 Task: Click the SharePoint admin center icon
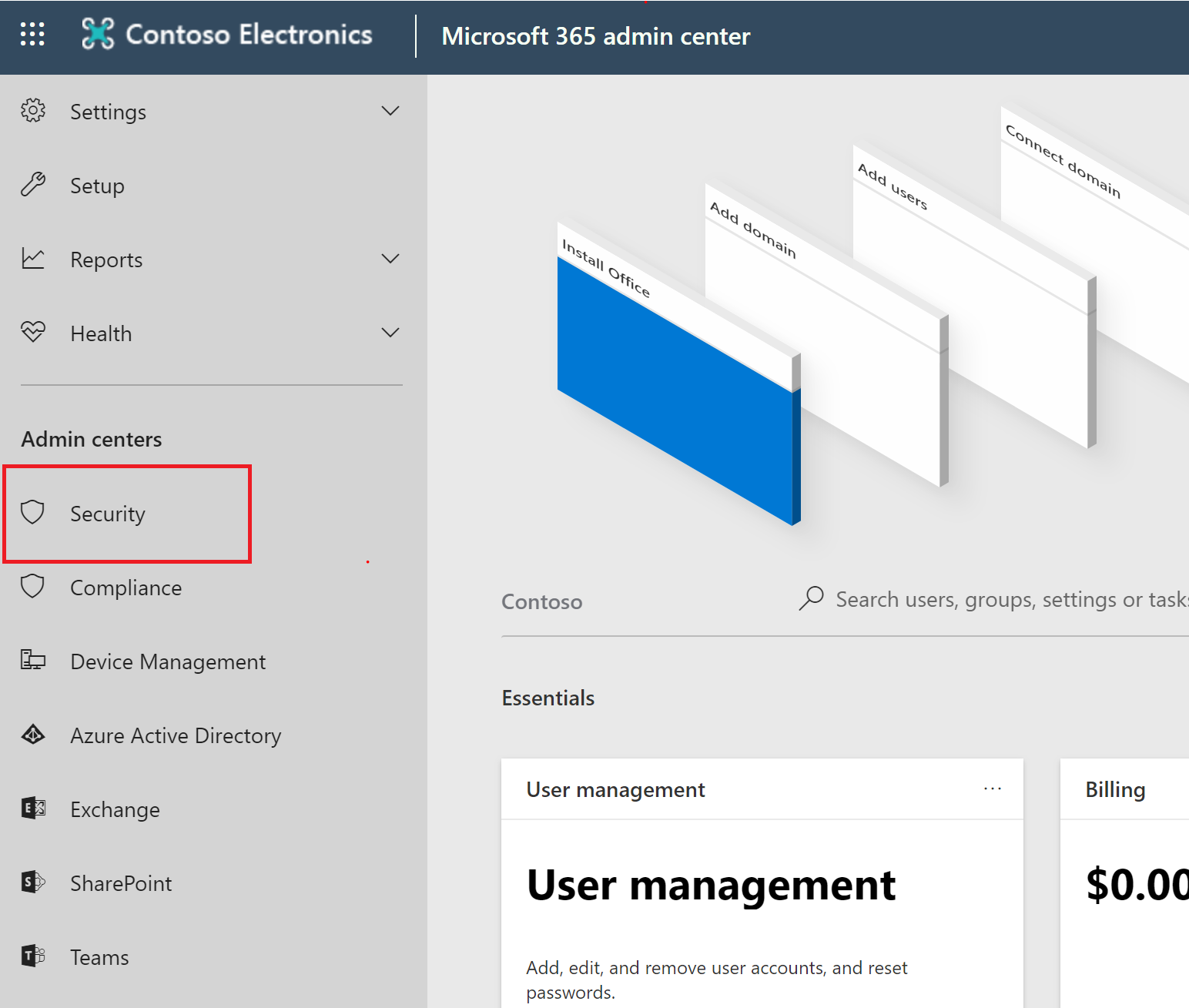(x=33, y=882)
